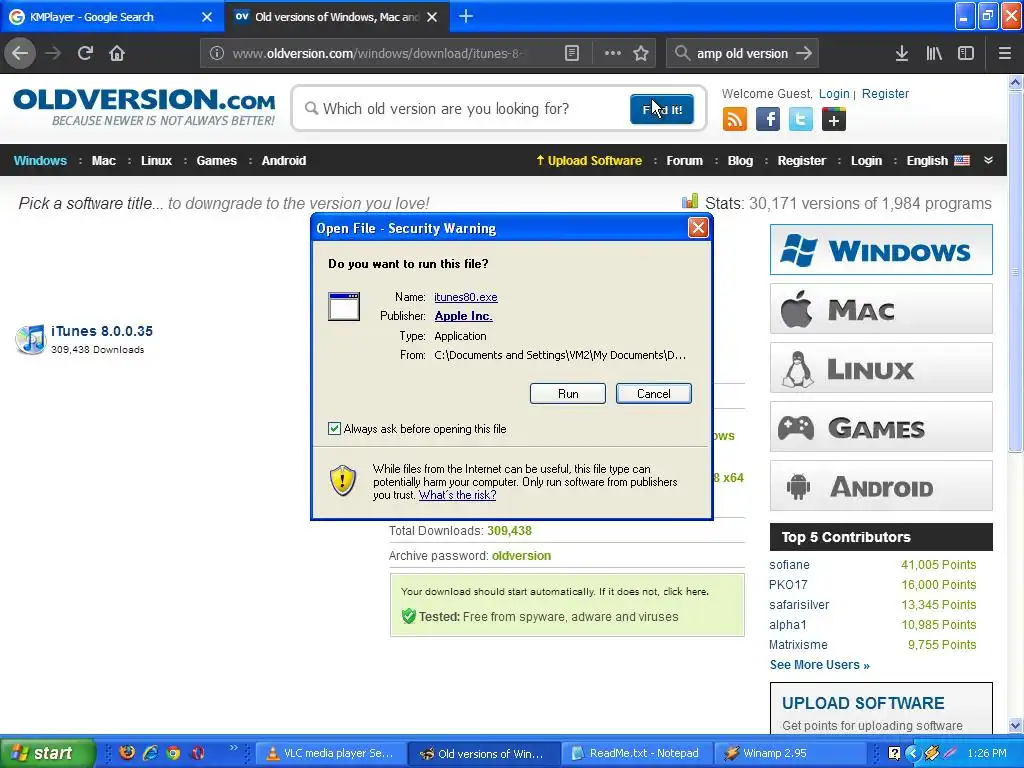Image resolution: width=1024 pixels, height=768 pixels.
Task: Open the Games category menu item
Action: tap(217, 161)
